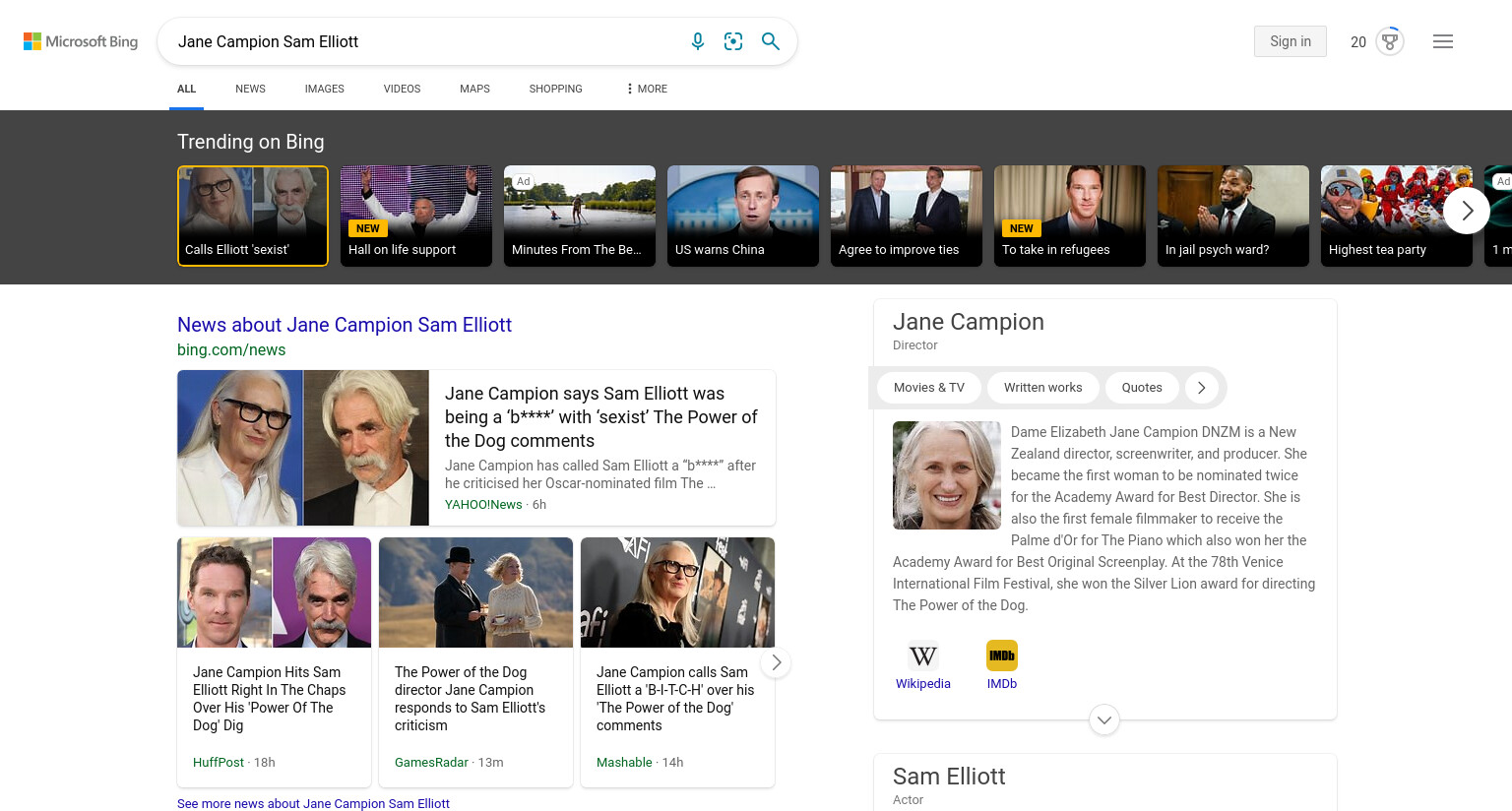
Task: Click the Sam Elliott panel title
Action: (949, 777)
